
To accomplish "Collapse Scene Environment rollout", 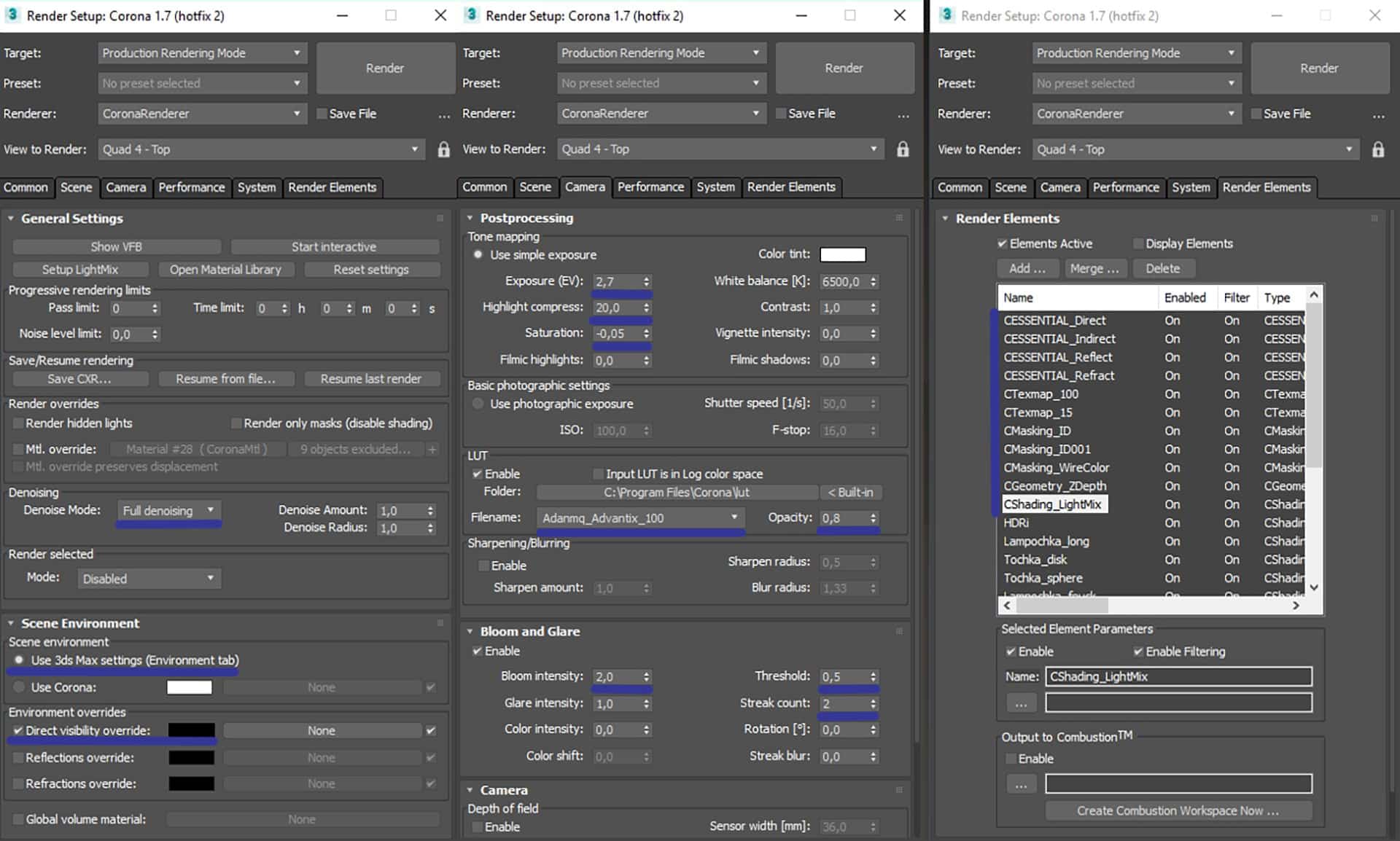I will (x=11, y=624).
